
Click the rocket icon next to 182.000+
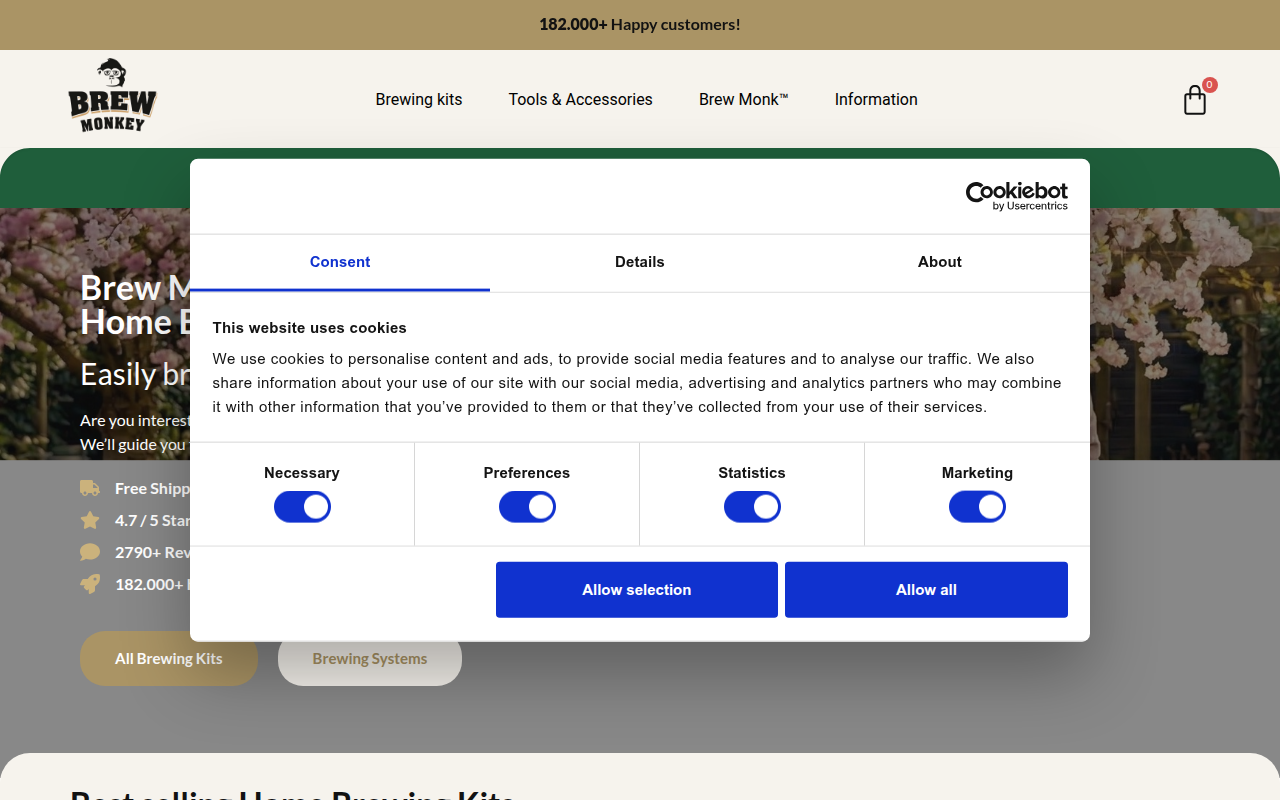pos(90,584)
